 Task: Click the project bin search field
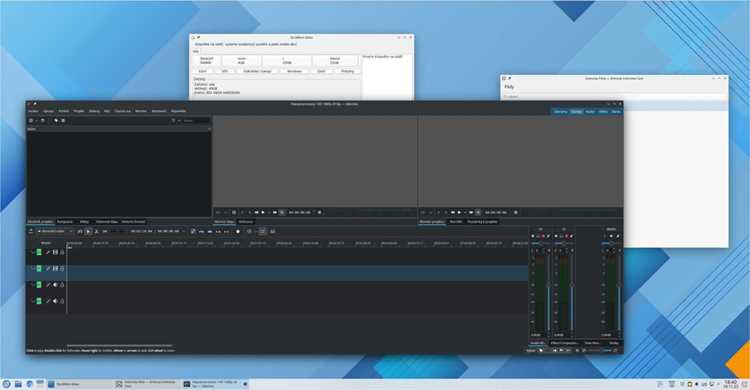(196, 121)
